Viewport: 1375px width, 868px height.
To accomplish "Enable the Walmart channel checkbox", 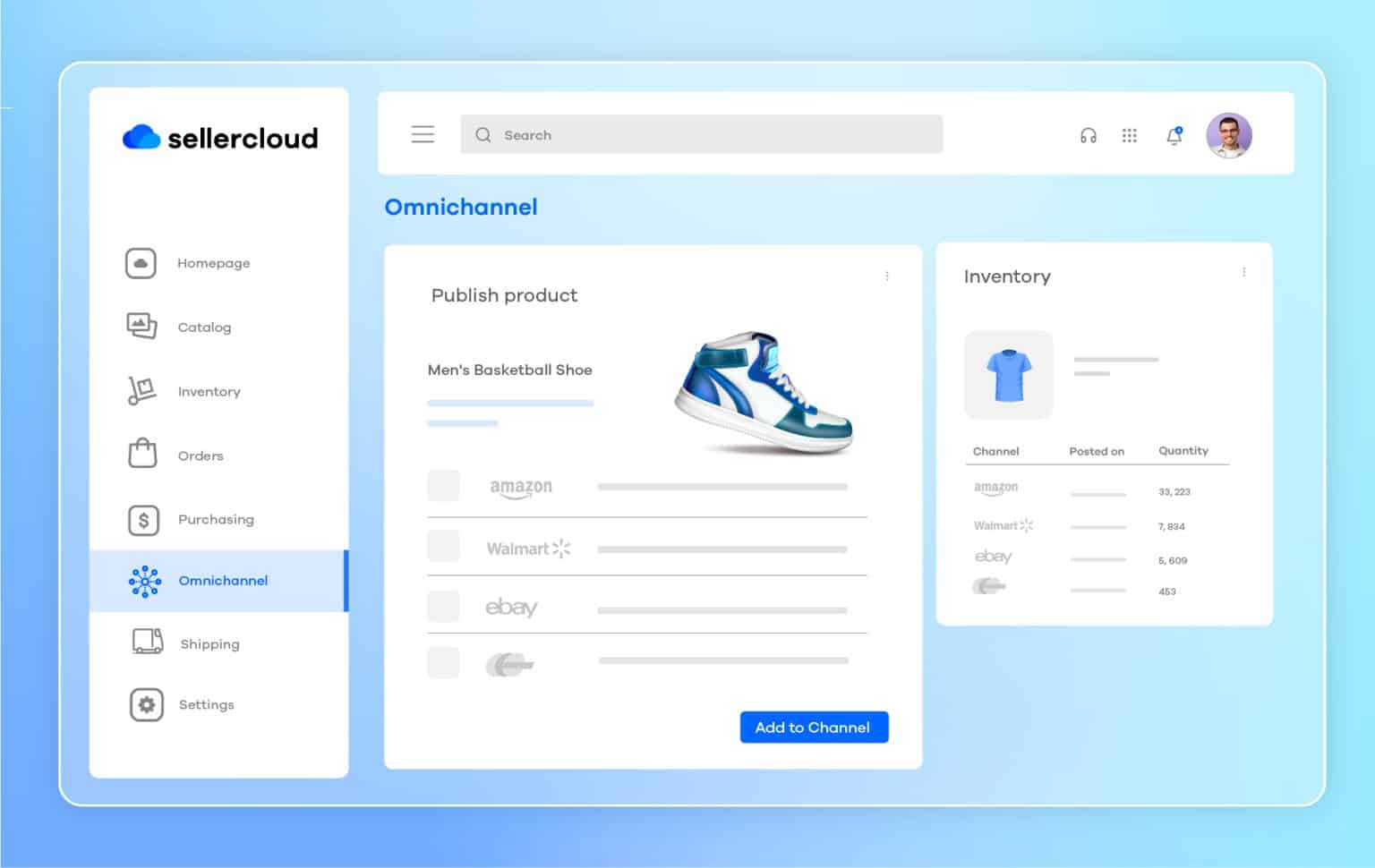I will coord(443,546).
